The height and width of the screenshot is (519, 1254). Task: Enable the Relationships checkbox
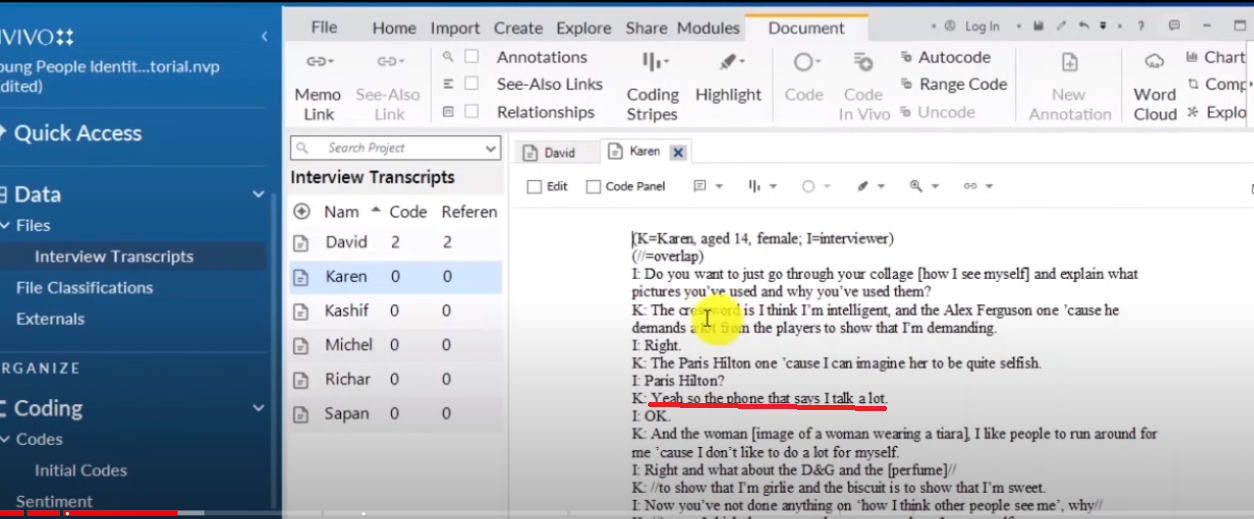(x=471, y=112)
